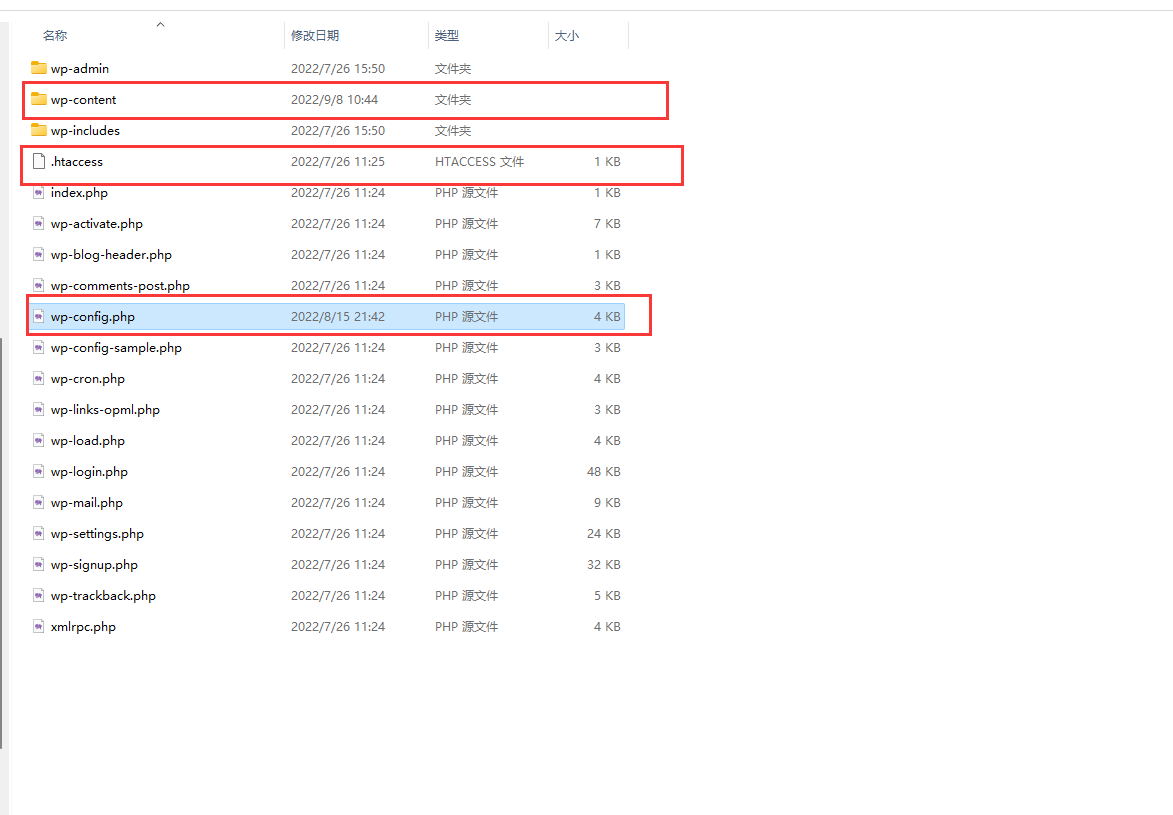Click the wp-trackback.php file icon

39,596
